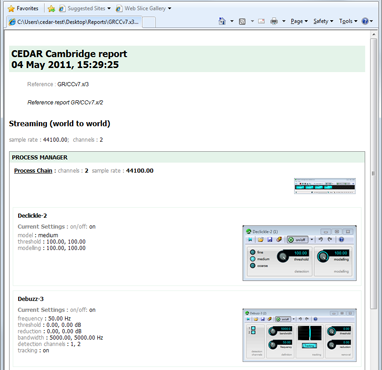Screen dimensions: 382x370
Task: Toggle the on/off button in Debuzz-3 image
Action: (283, 319)
